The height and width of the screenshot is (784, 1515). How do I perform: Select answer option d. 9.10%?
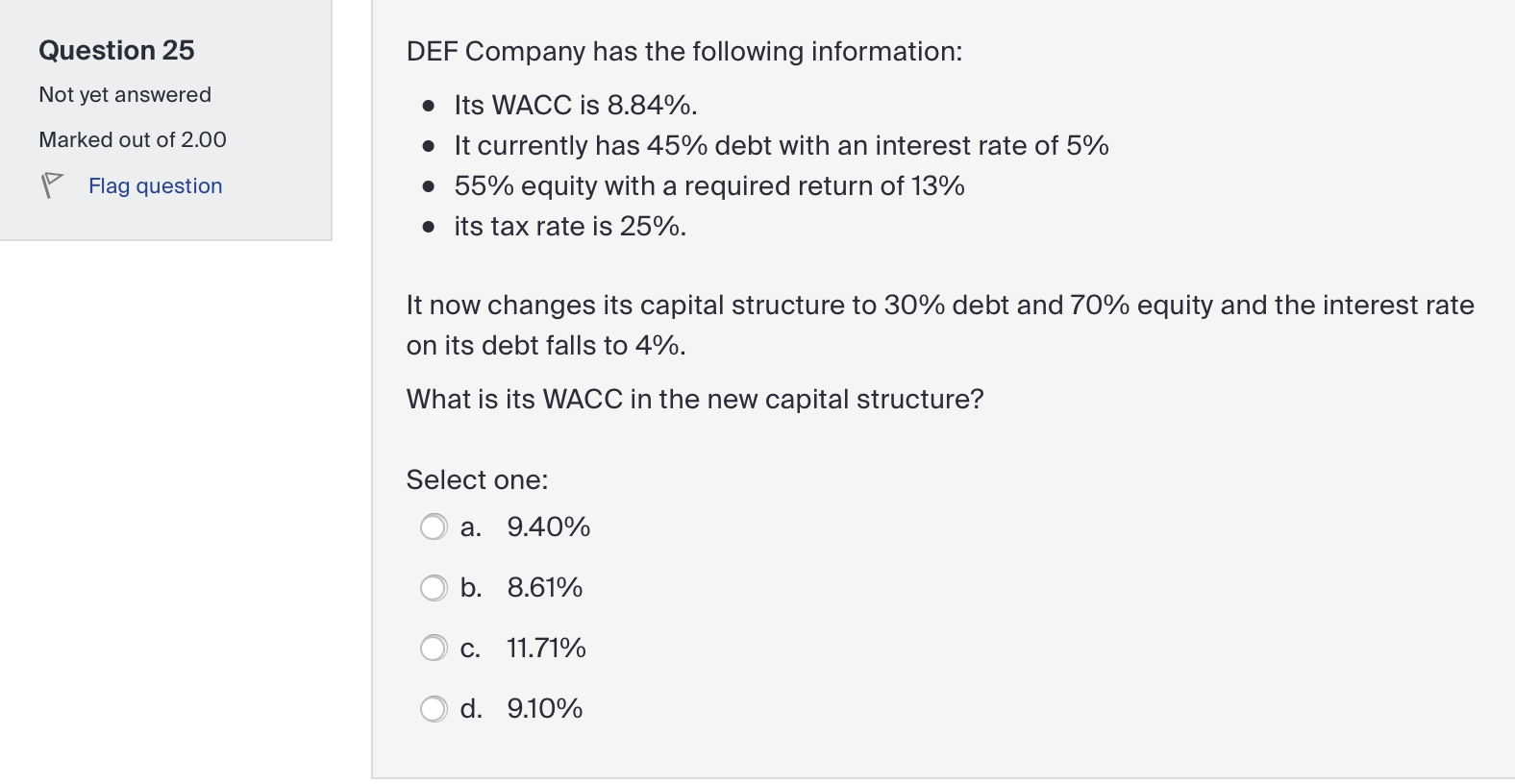click(435, 709)
